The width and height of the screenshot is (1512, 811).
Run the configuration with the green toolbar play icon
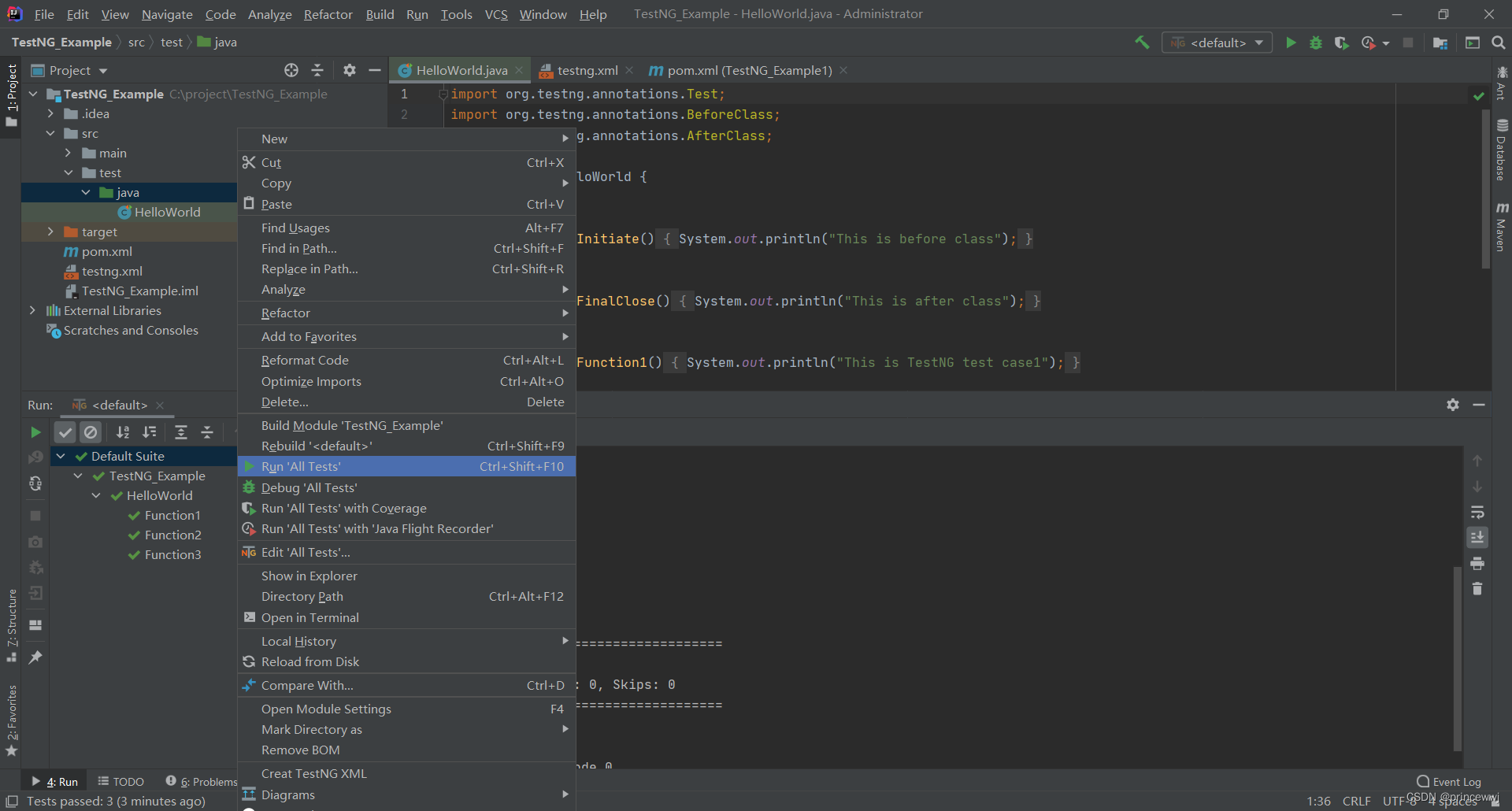pyautogui.click(x=1291, y=43)
